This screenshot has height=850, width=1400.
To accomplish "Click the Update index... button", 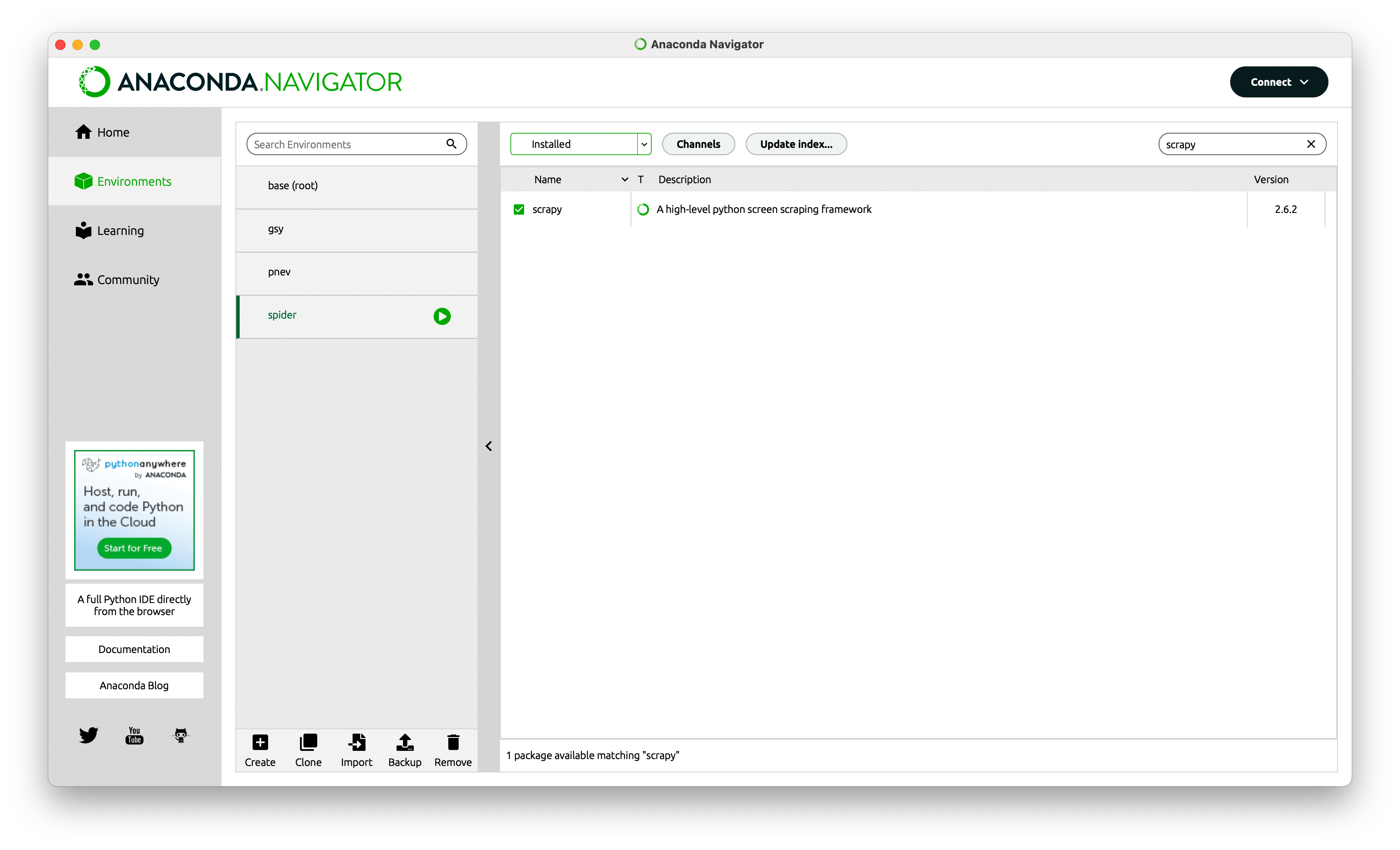I will coord(796,144).
